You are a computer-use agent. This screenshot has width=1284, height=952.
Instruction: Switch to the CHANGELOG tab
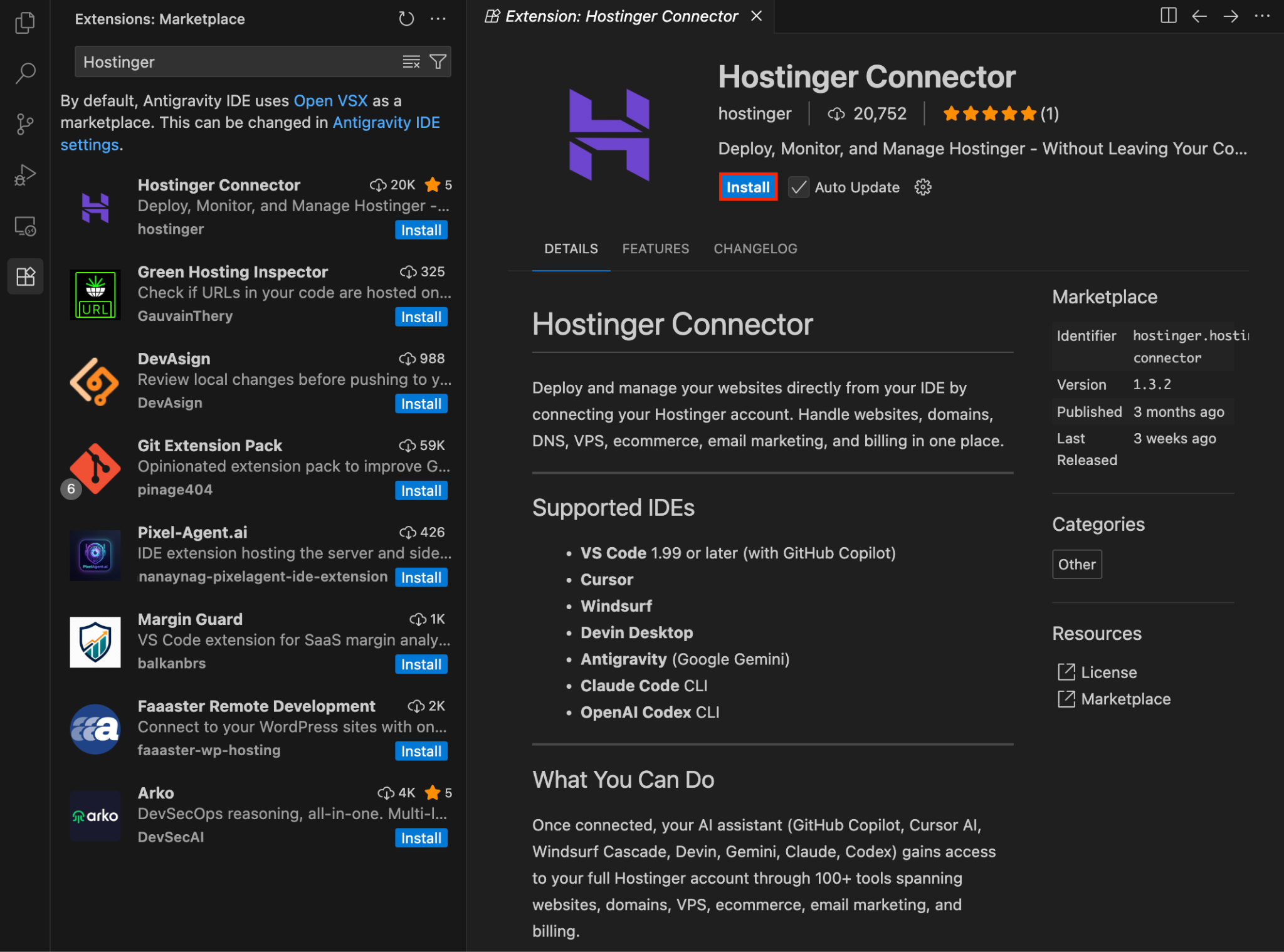(755, 249)
